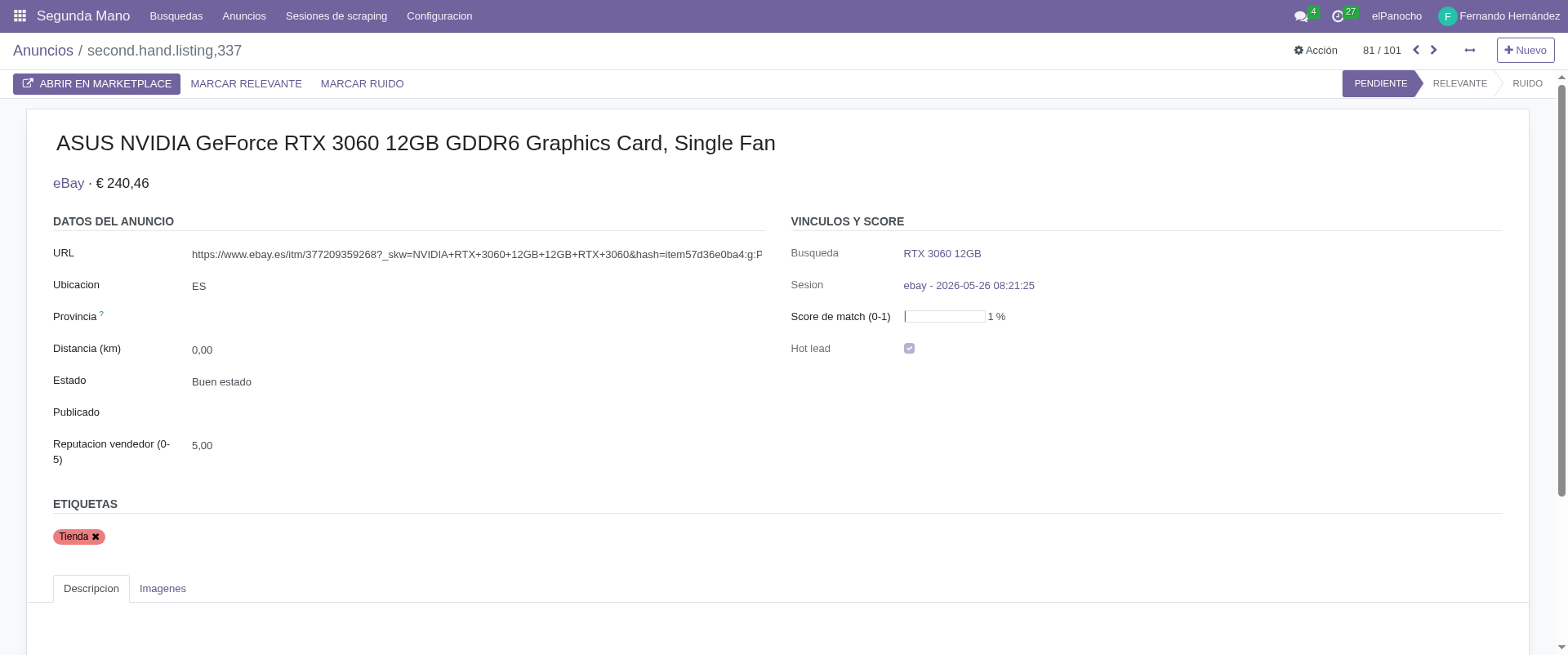Open the ebay session link
Screen dimensions: 1568x655
(969, 286)
